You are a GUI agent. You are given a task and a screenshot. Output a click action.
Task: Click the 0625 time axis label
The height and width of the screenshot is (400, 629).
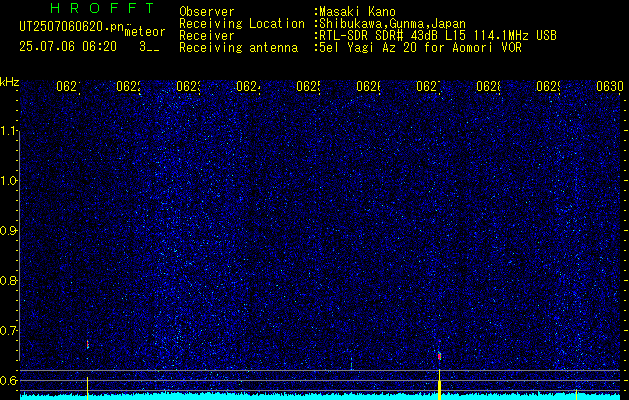pyautogui.click(x=308, y=86)
